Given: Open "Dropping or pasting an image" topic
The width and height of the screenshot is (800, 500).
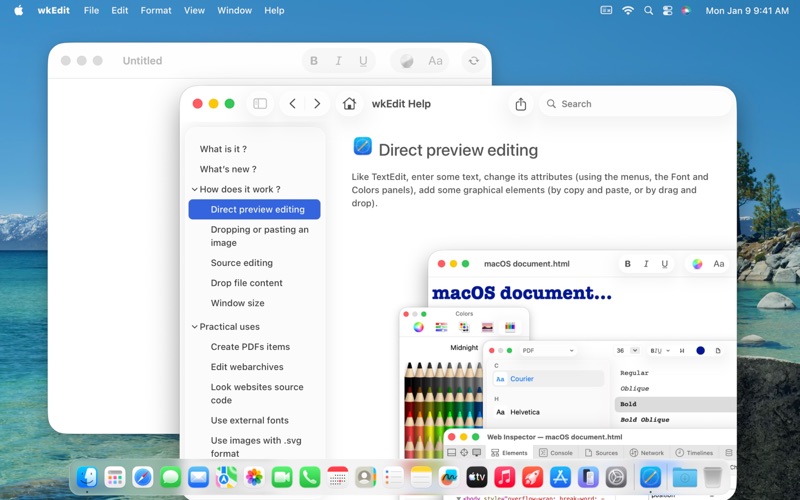Looking at the screenshot, I should (x=260, y=236).
